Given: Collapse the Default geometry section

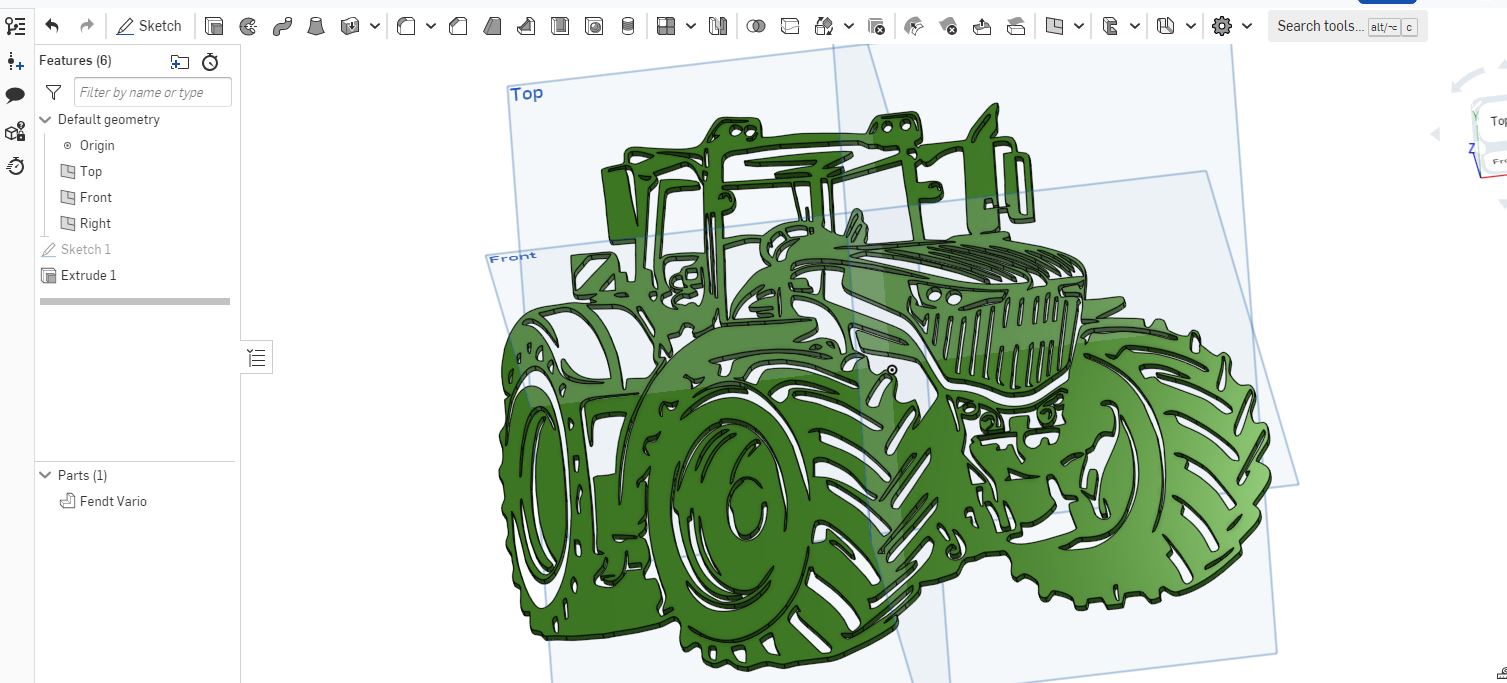Looking at the screenshot, I should [x=45, y=119].
